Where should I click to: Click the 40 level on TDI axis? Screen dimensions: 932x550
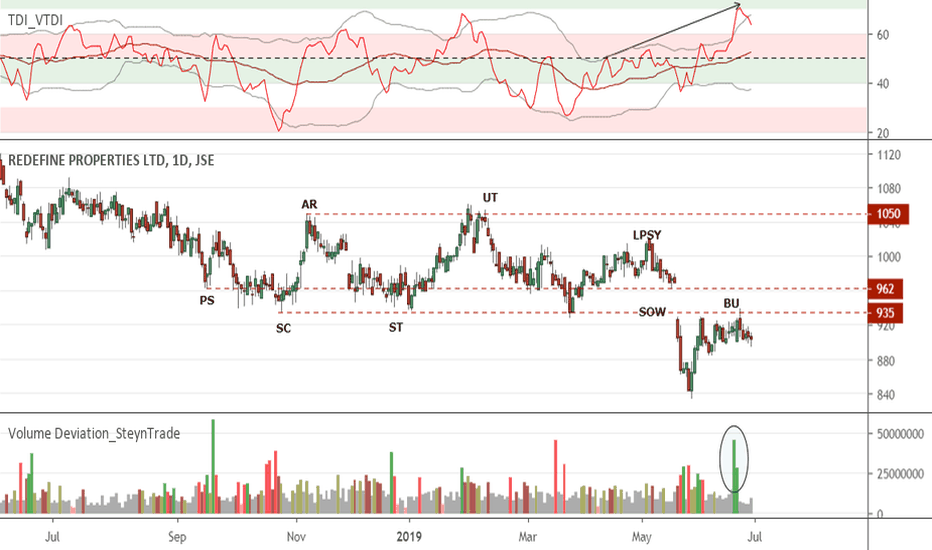coord(883,84)
